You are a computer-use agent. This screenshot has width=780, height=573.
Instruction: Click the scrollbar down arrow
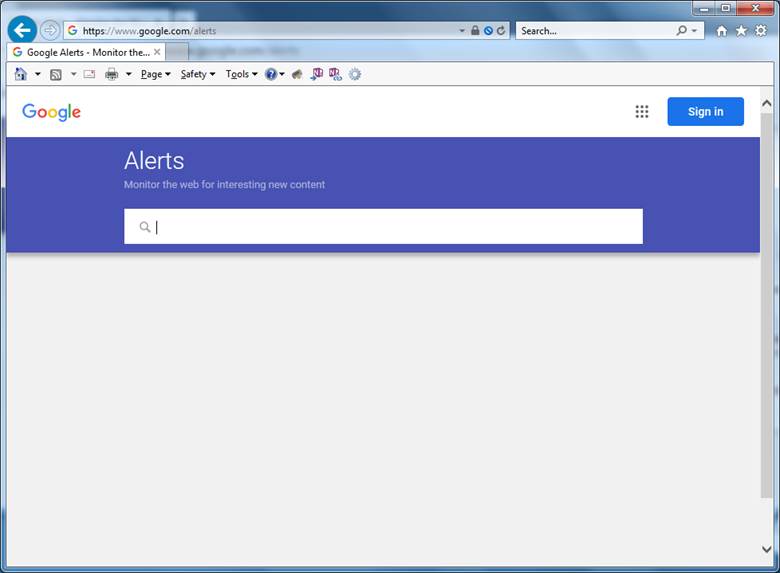[x=767, y=549]
